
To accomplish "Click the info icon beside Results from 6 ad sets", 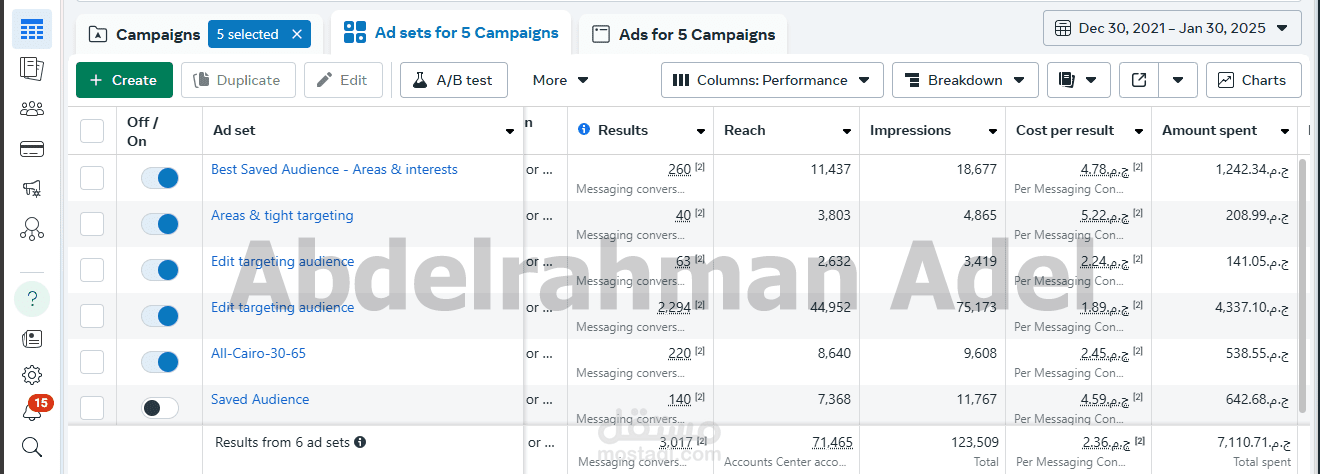I will coord(360,442).
